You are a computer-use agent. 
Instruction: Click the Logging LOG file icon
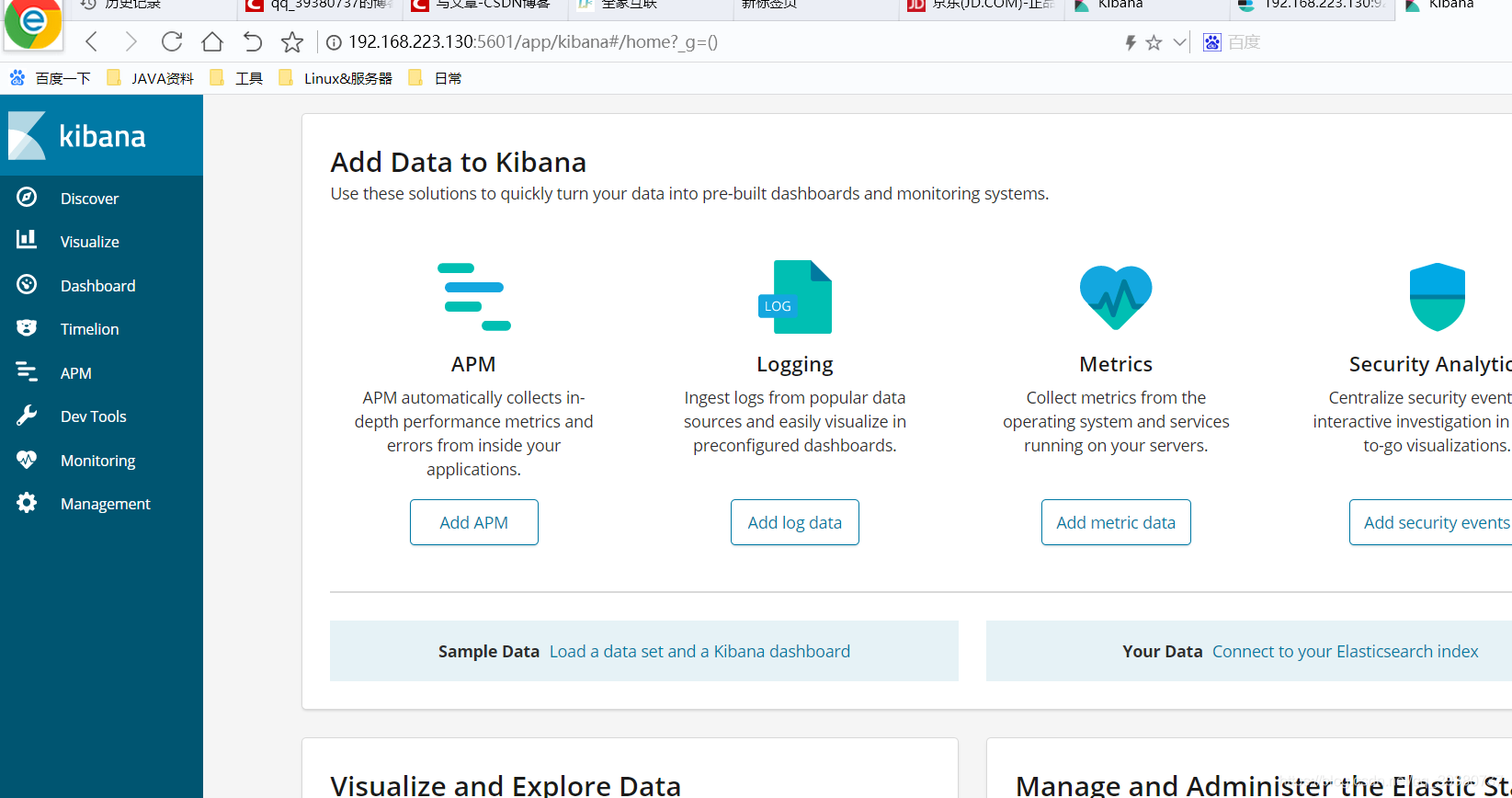pos(795,297)
